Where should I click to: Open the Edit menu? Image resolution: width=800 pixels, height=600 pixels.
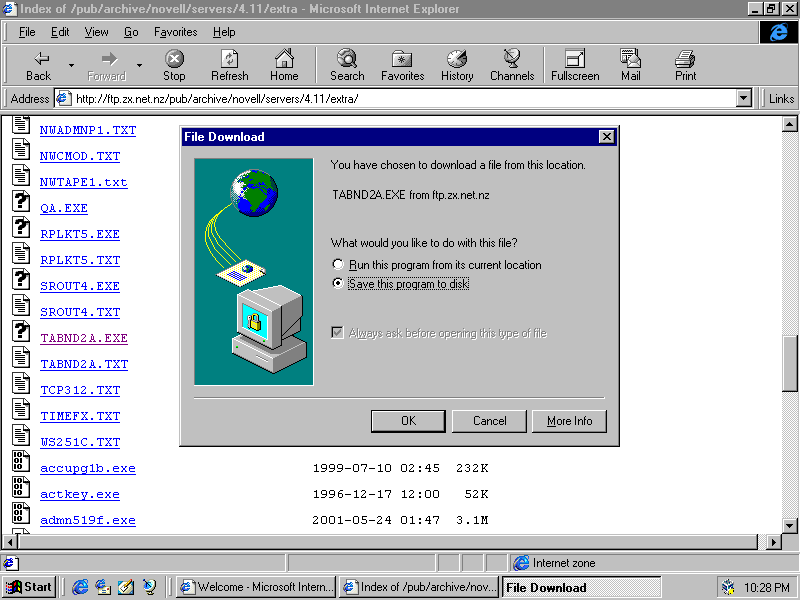(60, 32)
